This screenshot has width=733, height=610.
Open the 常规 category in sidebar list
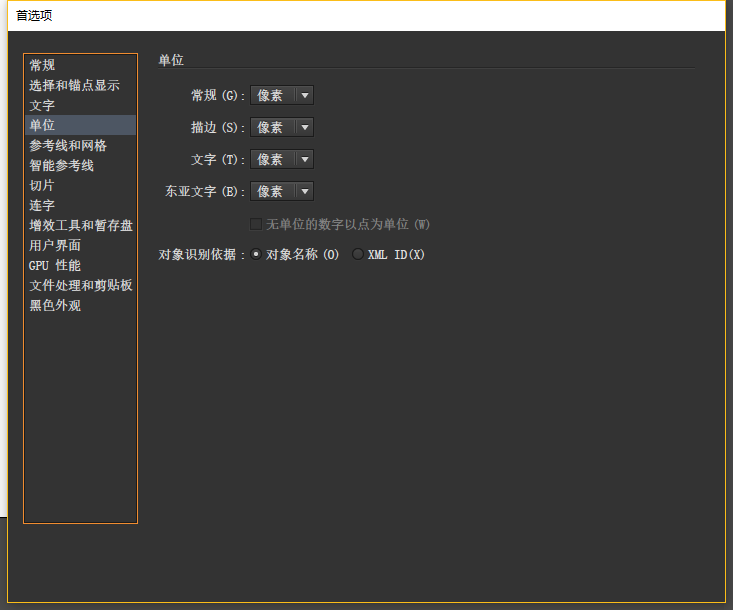pyautogui.click(x=80, y=65)
